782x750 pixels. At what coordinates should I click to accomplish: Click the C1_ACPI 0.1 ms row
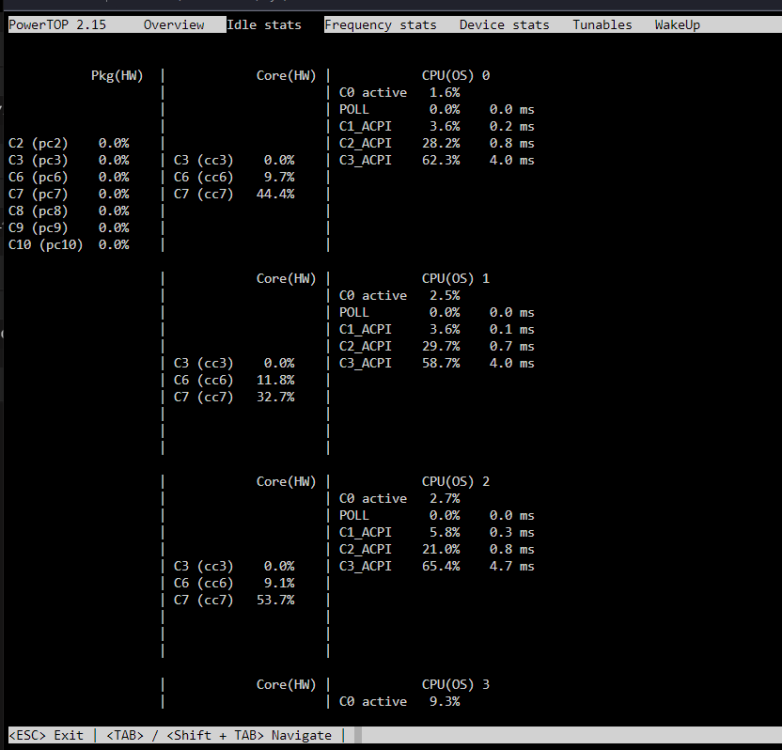(436, 330)
